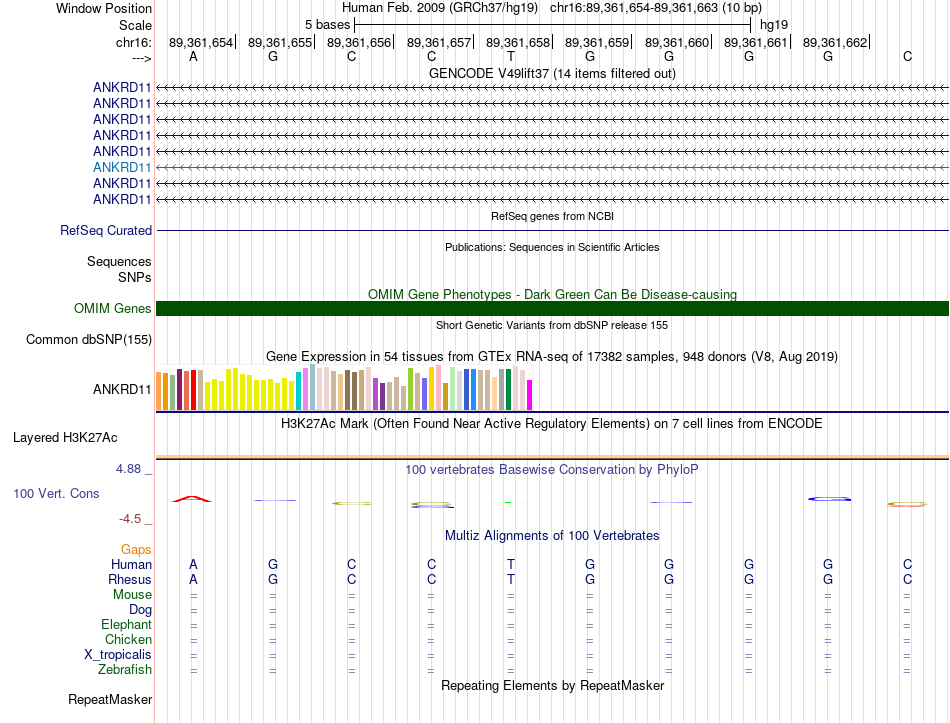The height and width of the screenshot is (723, 950).
Task: Click the T base in the Human row
Action: pyautogui.click(x=511, y=564)
